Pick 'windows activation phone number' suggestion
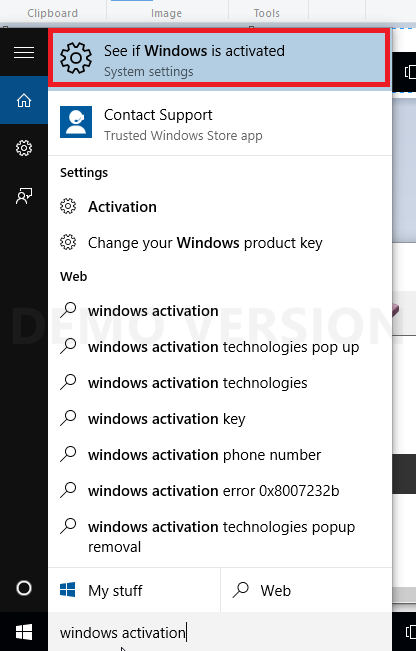Screen dimensions: 416x651 (x=220, y=455)
